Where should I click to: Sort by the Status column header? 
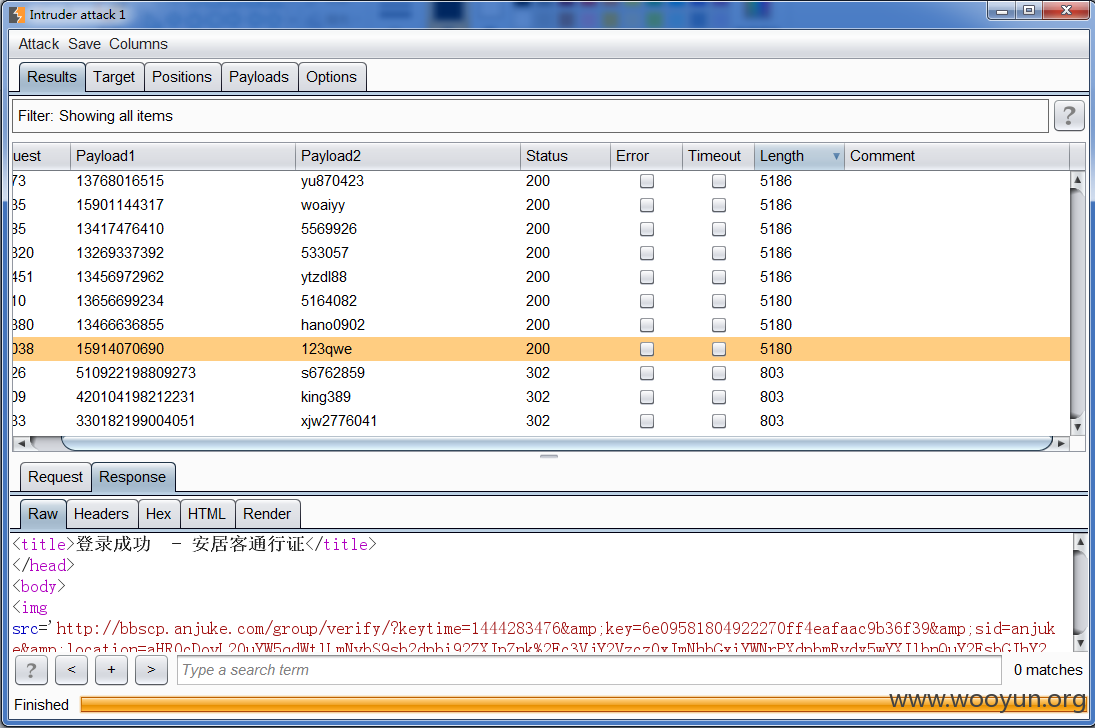point(566,156)
